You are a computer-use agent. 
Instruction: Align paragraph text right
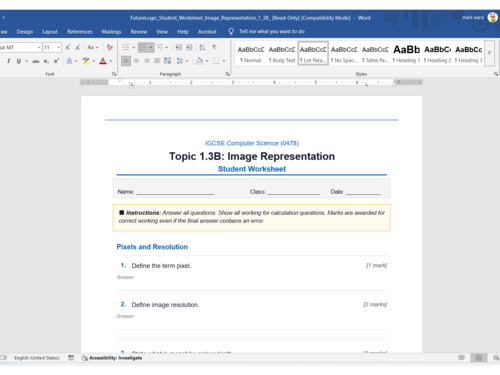coord(147,61)
